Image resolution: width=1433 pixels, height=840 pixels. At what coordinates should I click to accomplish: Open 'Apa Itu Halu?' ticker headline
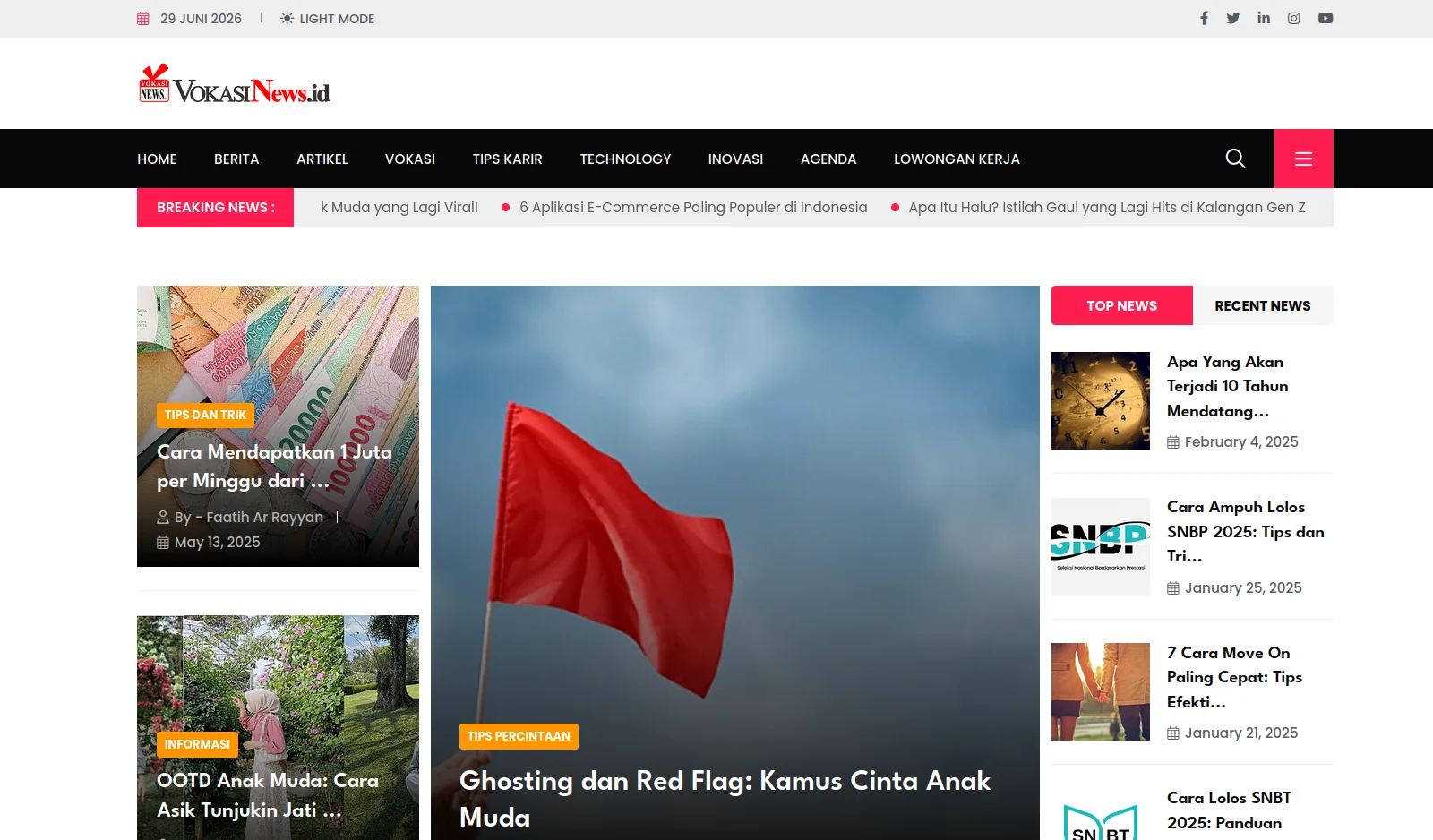pos(1107,208)
